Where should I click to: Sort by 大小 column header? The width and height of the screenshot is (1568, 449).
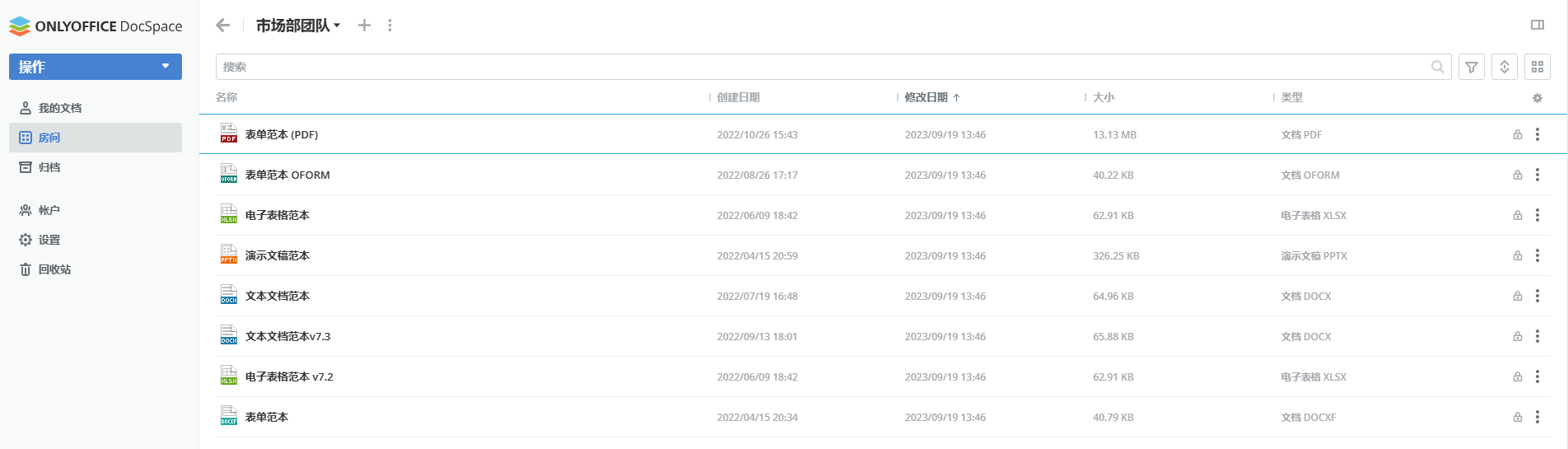click(x=1104, y=97)
